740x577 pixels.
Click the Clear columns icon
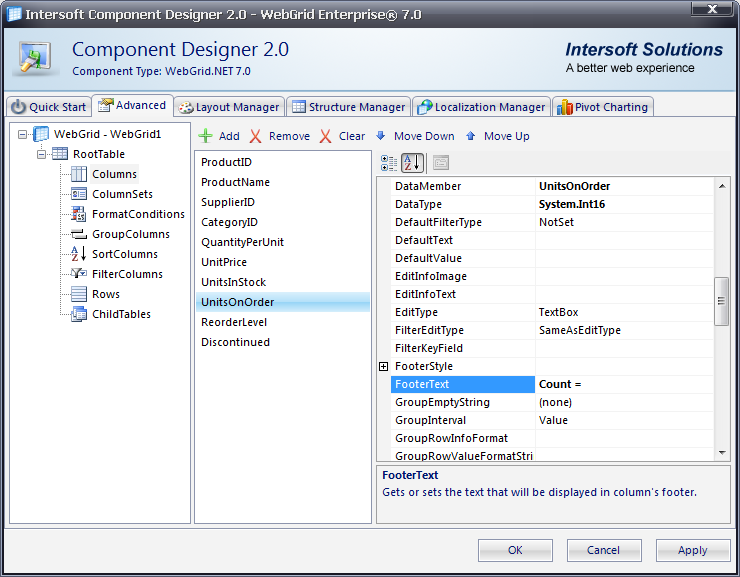326,136
